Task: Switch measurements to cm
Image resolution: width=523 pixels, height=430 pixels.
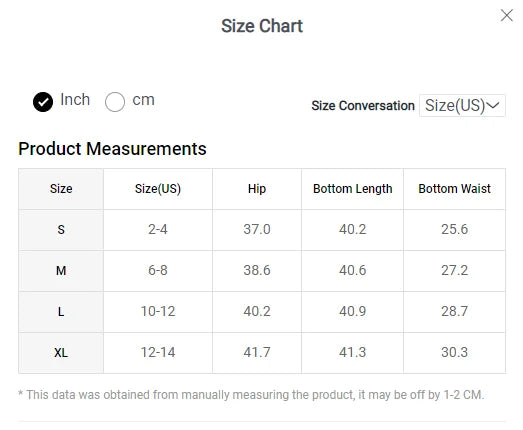Action: pyautogui.click(x=115, y=101)
